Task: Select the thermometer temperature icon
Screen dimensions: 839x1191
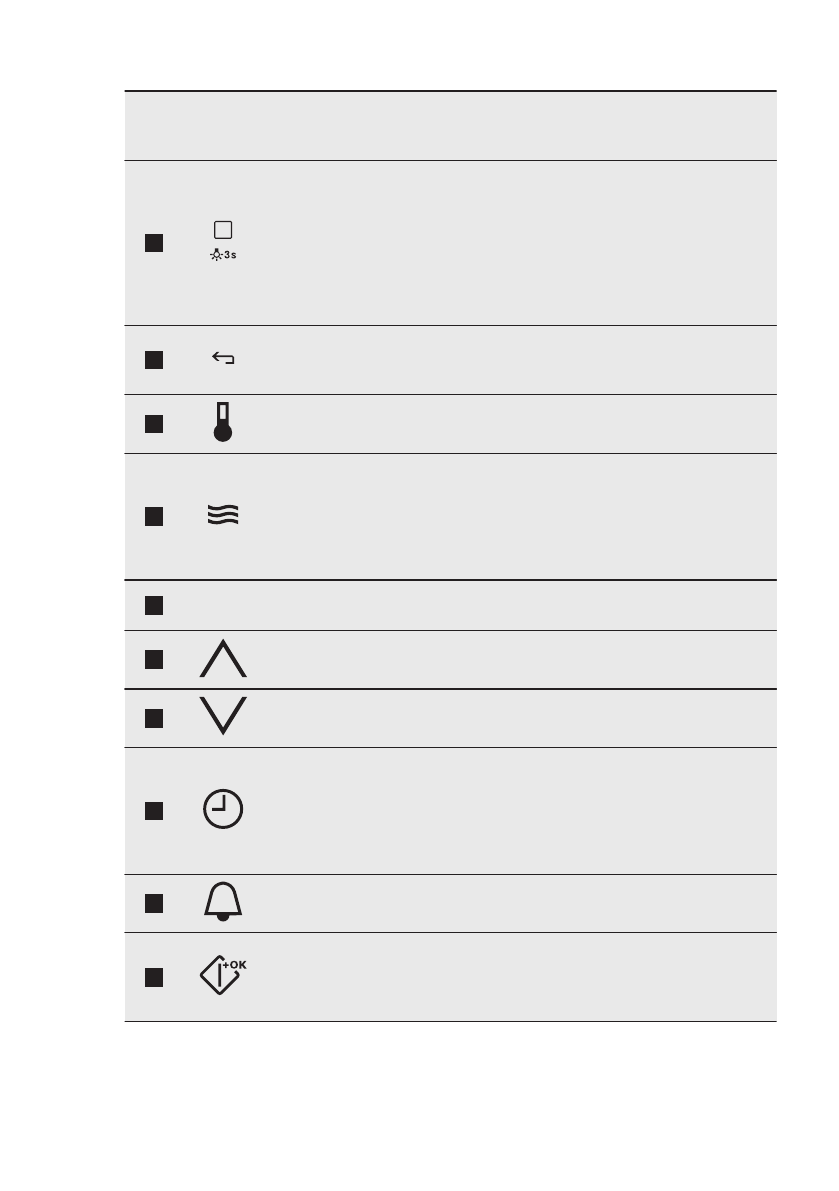Action: [x=223, y=423]
